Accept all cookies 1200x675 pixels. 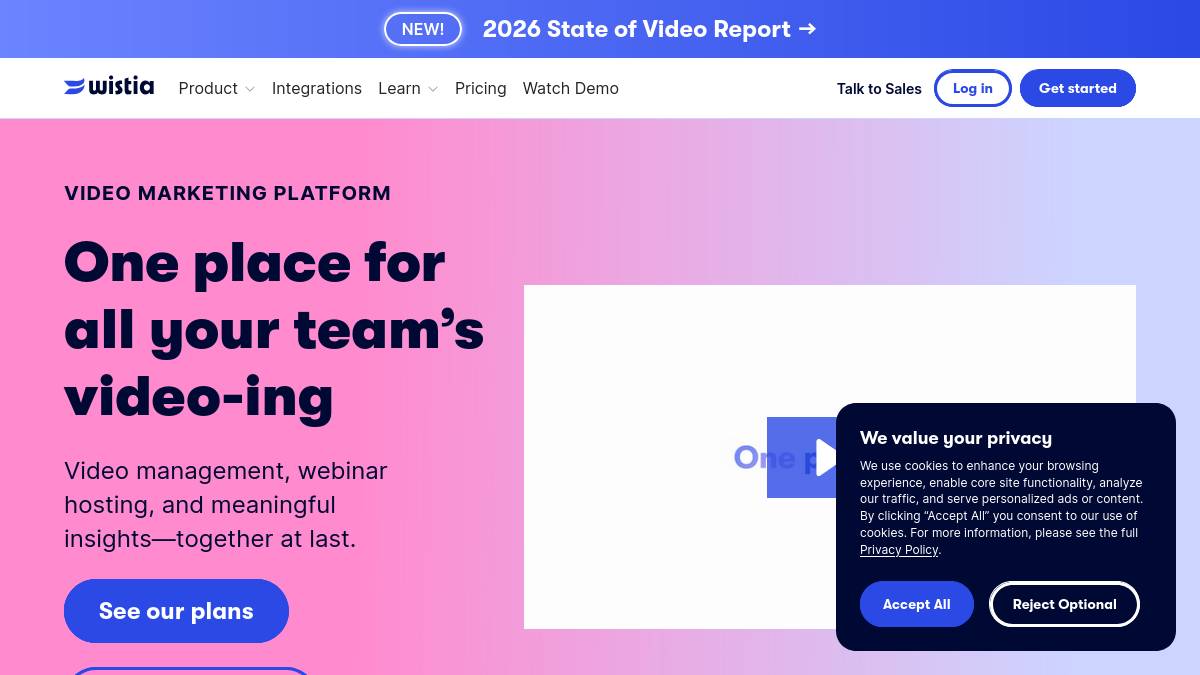coord(917,604)
